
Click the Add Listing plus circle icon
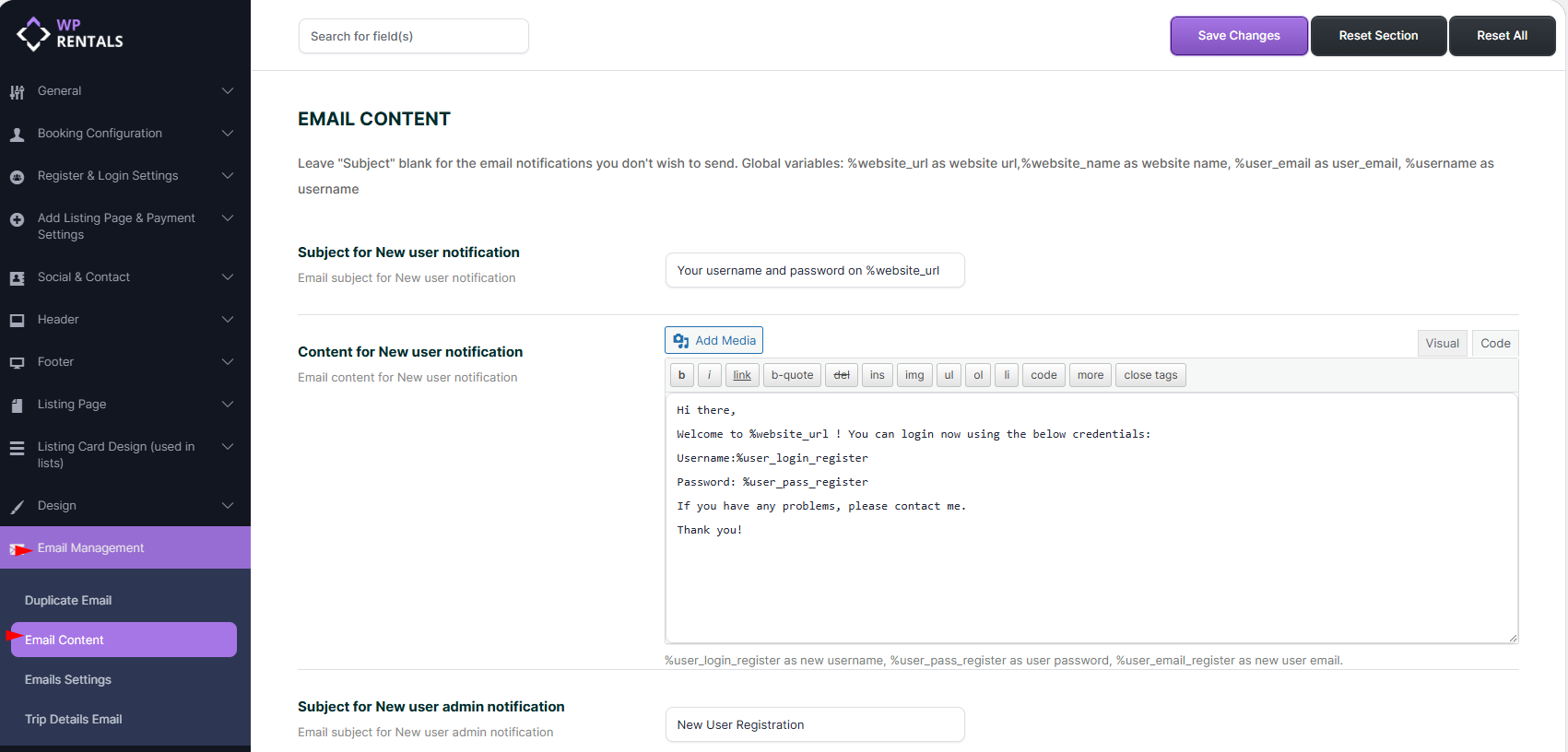[17, 219]
